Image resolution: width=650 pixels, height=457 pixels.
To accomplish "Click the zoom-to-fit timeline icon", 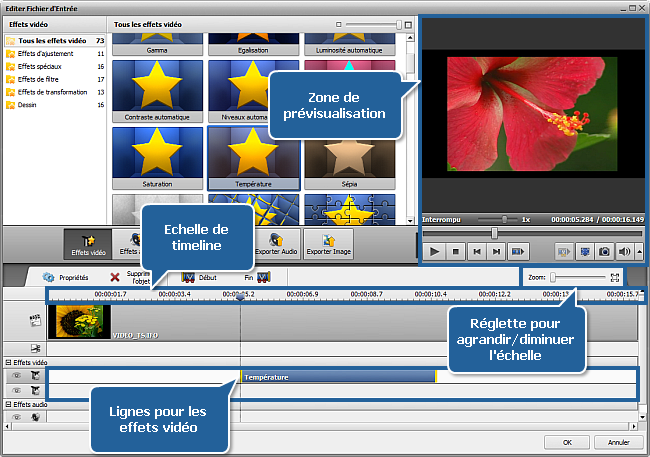I will tap(616, 277).
